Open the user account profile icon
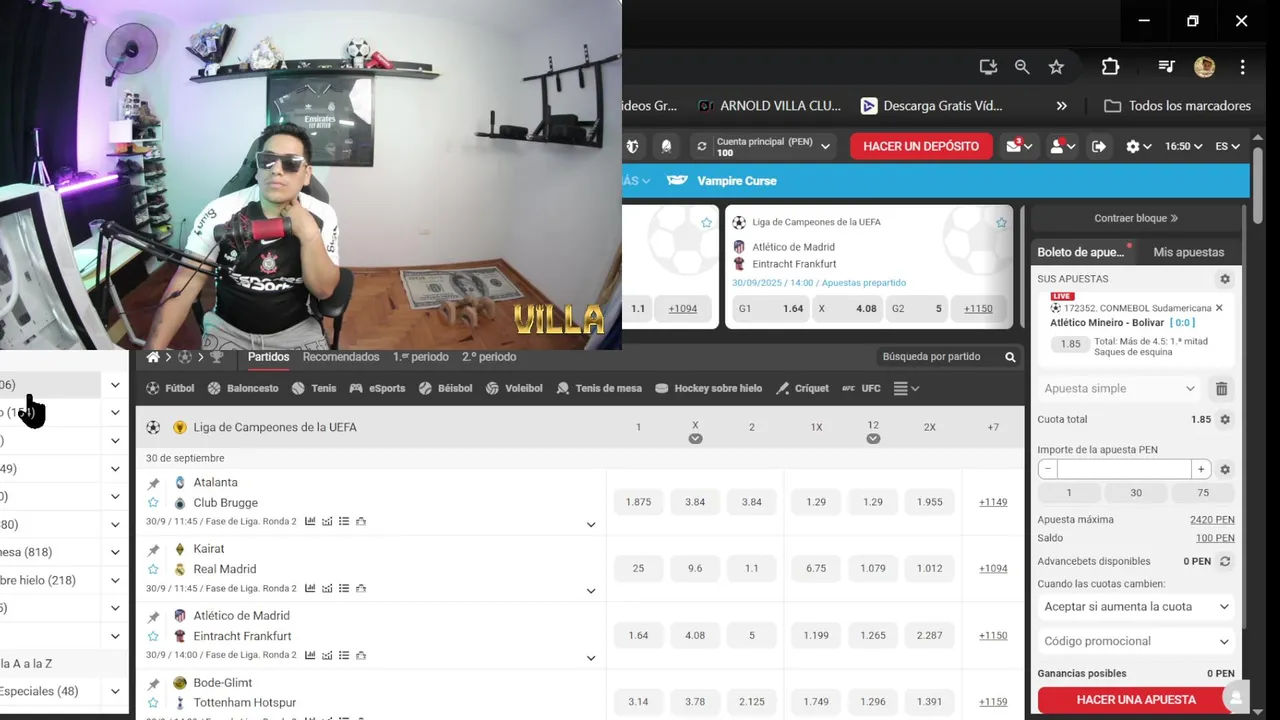Viewport: 1280px width, 720px height. click(x=1061, y=146)
